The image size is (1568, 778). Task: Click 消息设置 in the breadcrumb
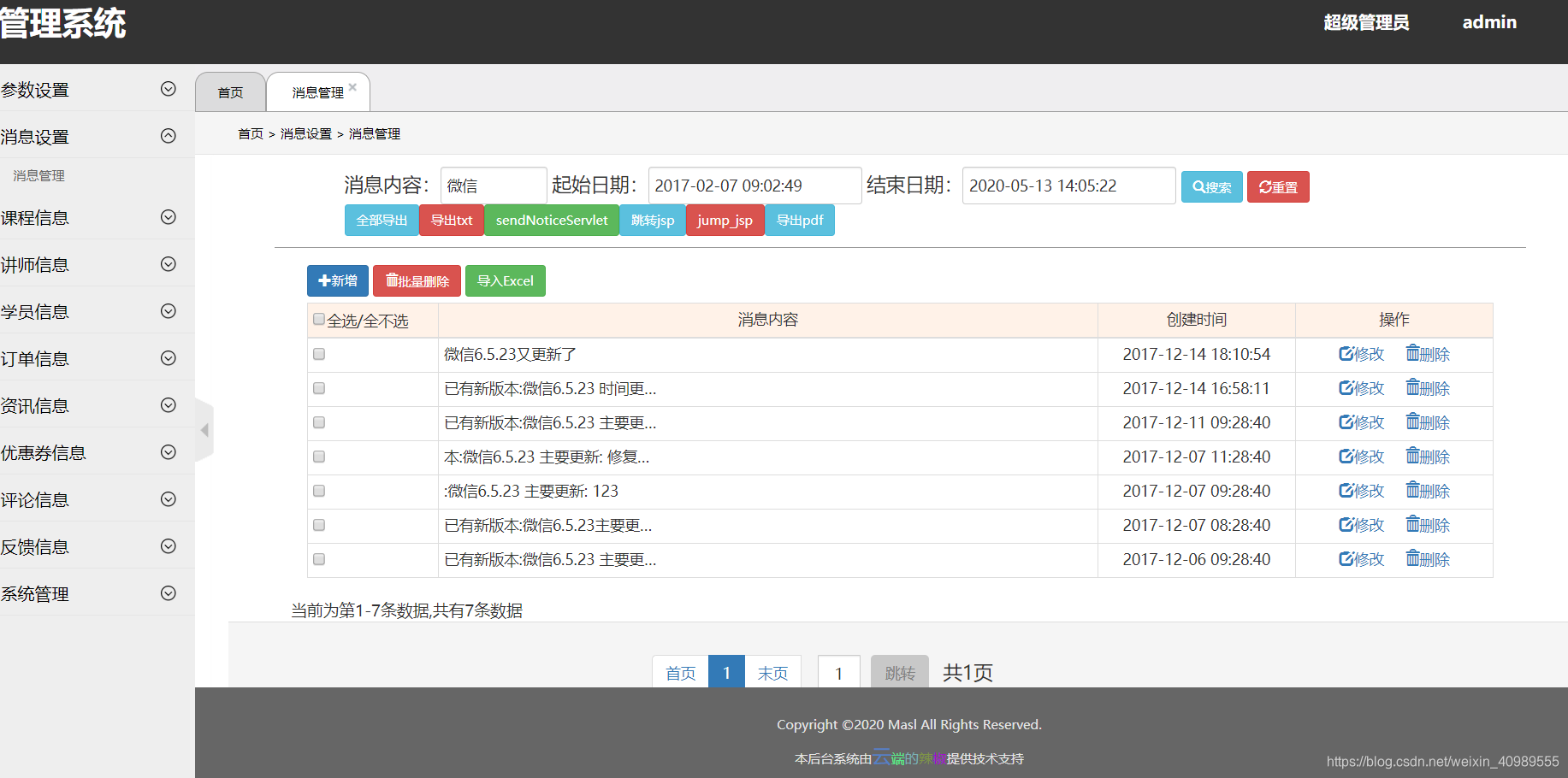click(x=306, y=134)
